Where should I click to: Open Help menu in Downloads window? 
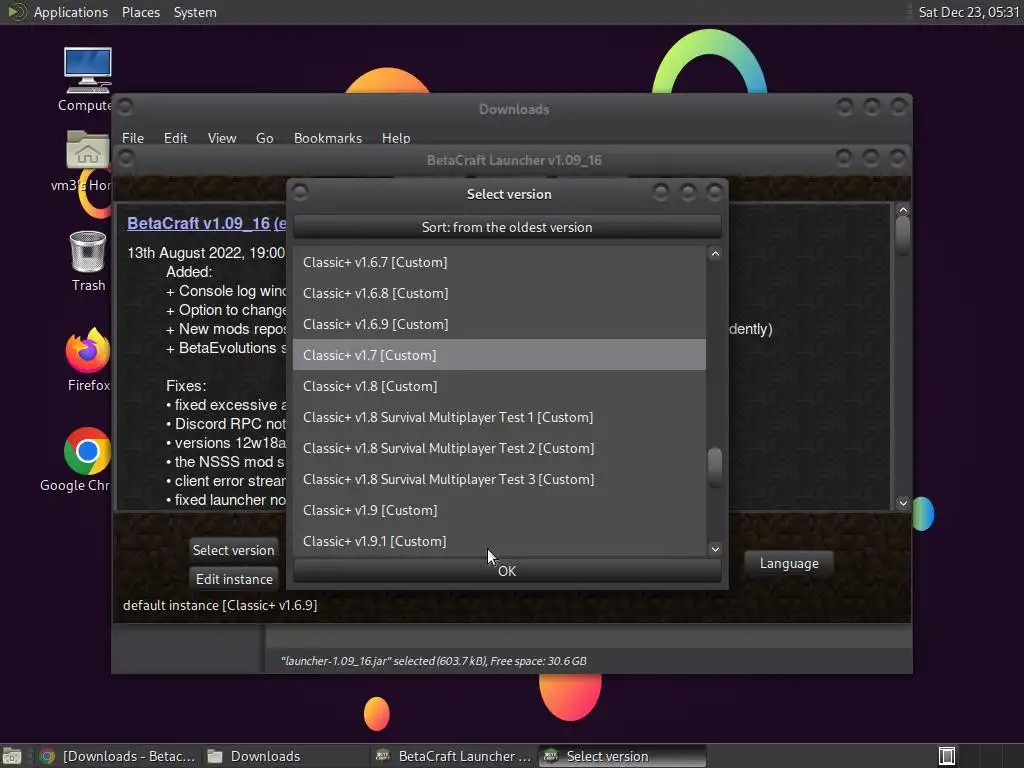pyautogui.click(x=396, y=138)
